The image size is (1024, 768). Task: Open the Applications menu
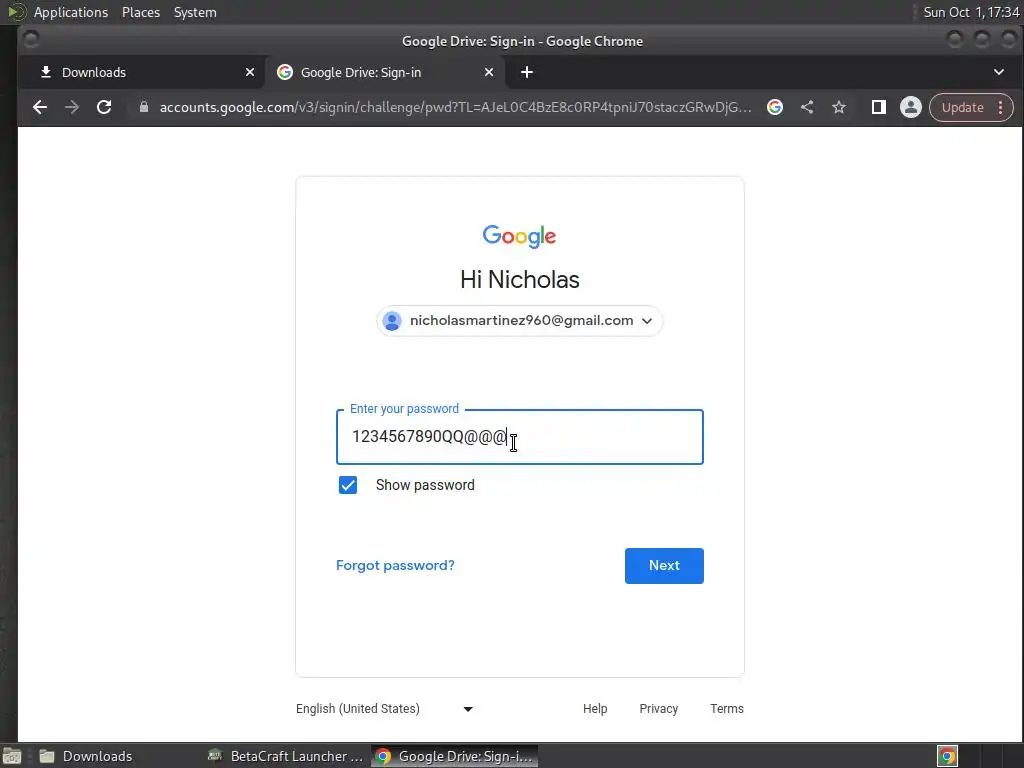coord(71,12)
